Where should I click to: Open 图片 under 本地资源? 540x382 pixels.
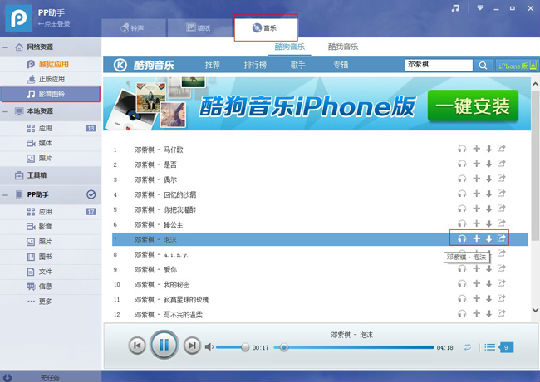pos(50,158)
